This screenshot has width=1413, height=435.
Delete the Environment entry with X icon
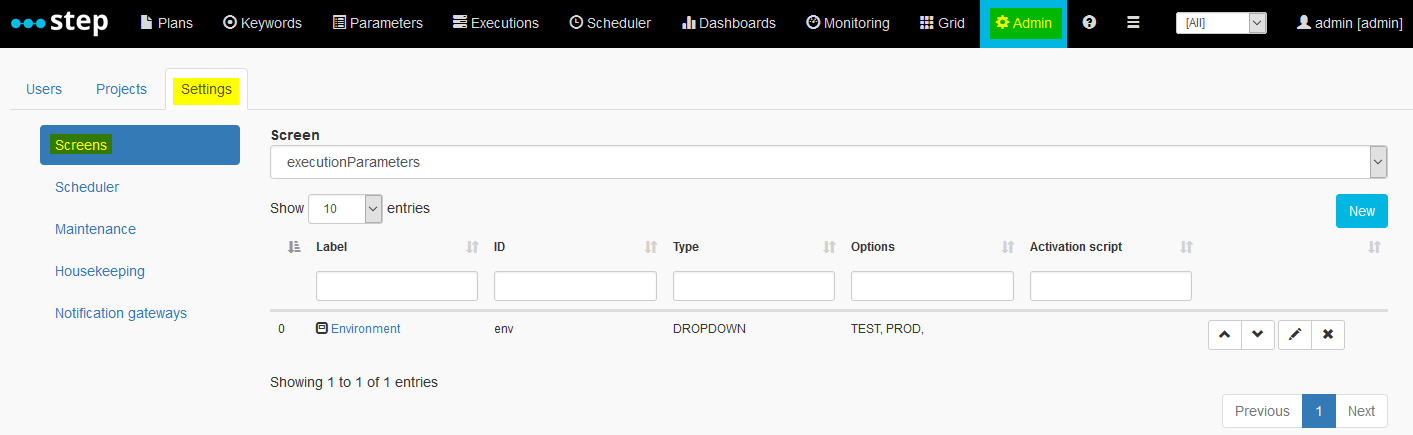[x=1328, y=334]
